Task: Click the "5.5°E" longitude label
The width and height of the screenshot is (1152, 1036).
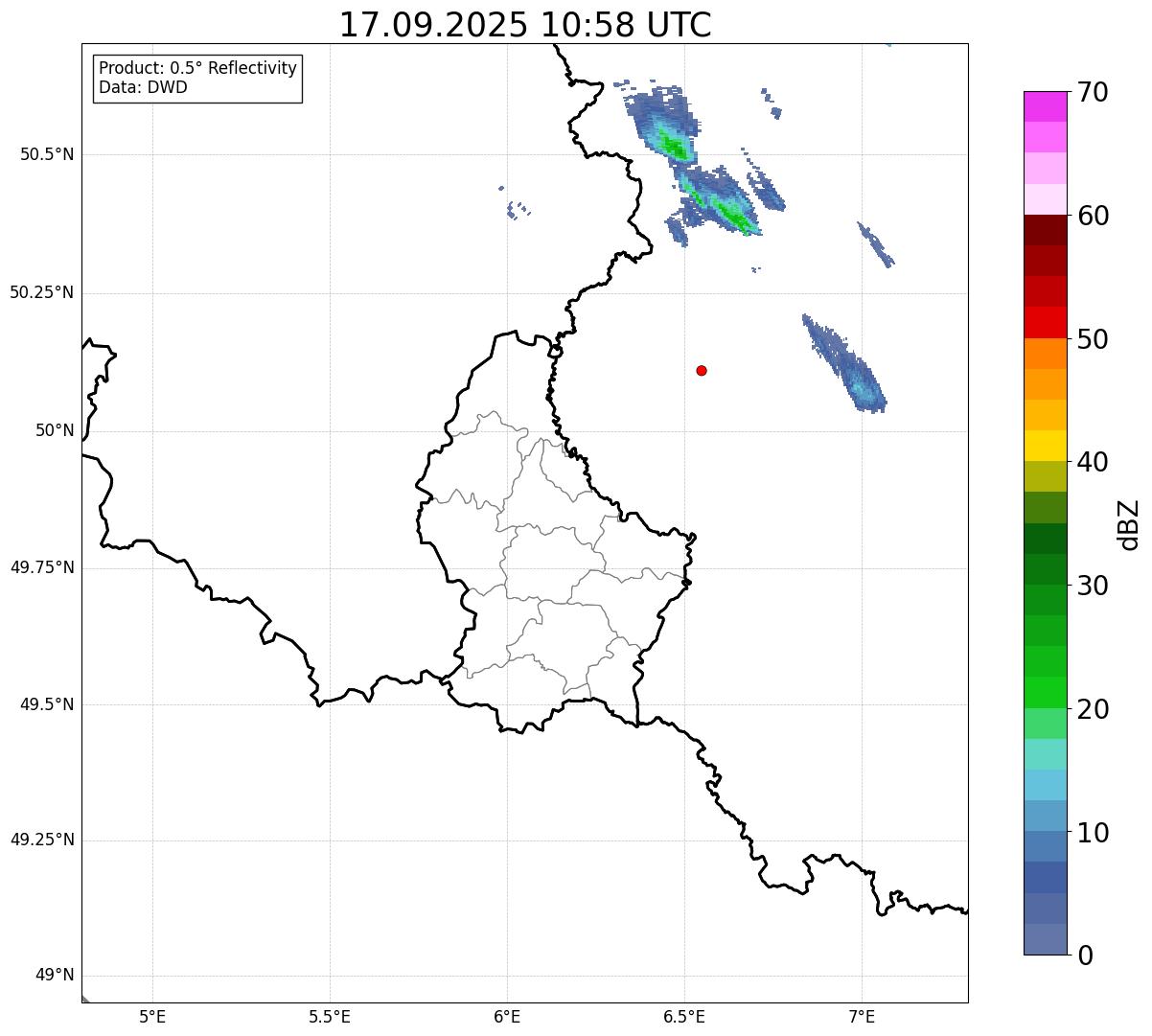Action: tap(330, 1017)
